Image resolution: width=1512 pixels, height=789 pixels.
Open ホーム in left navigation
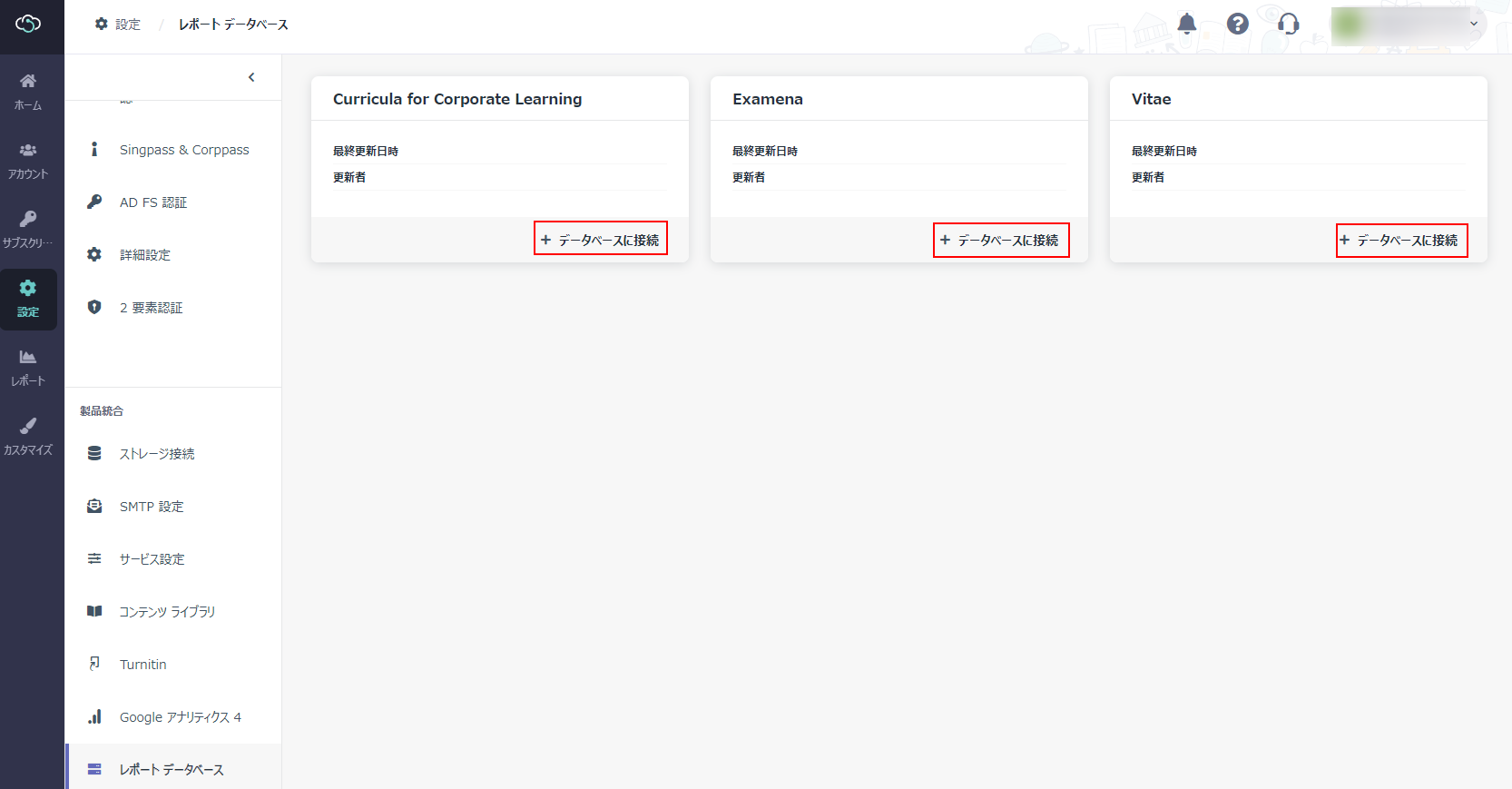tap(28, 92)
